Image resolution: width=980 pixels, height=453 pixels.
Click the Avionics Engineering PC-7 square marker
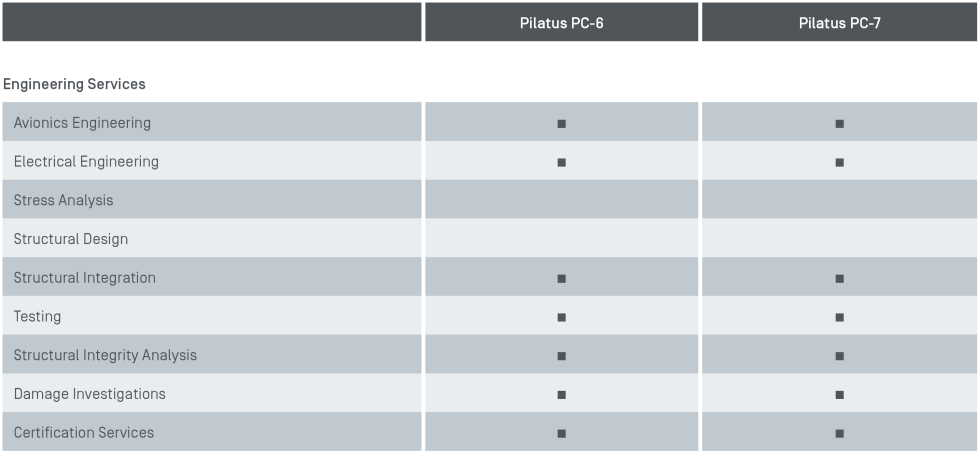[x=839, y=124]
